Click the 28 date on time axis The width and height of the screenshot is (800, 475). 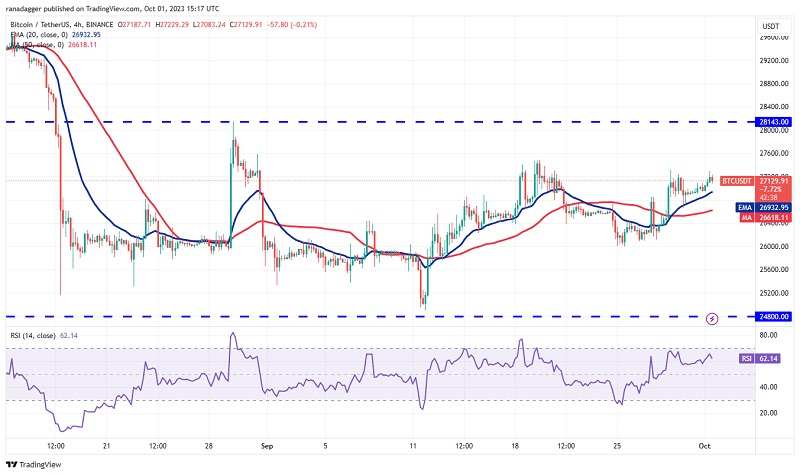pos(209,446)
